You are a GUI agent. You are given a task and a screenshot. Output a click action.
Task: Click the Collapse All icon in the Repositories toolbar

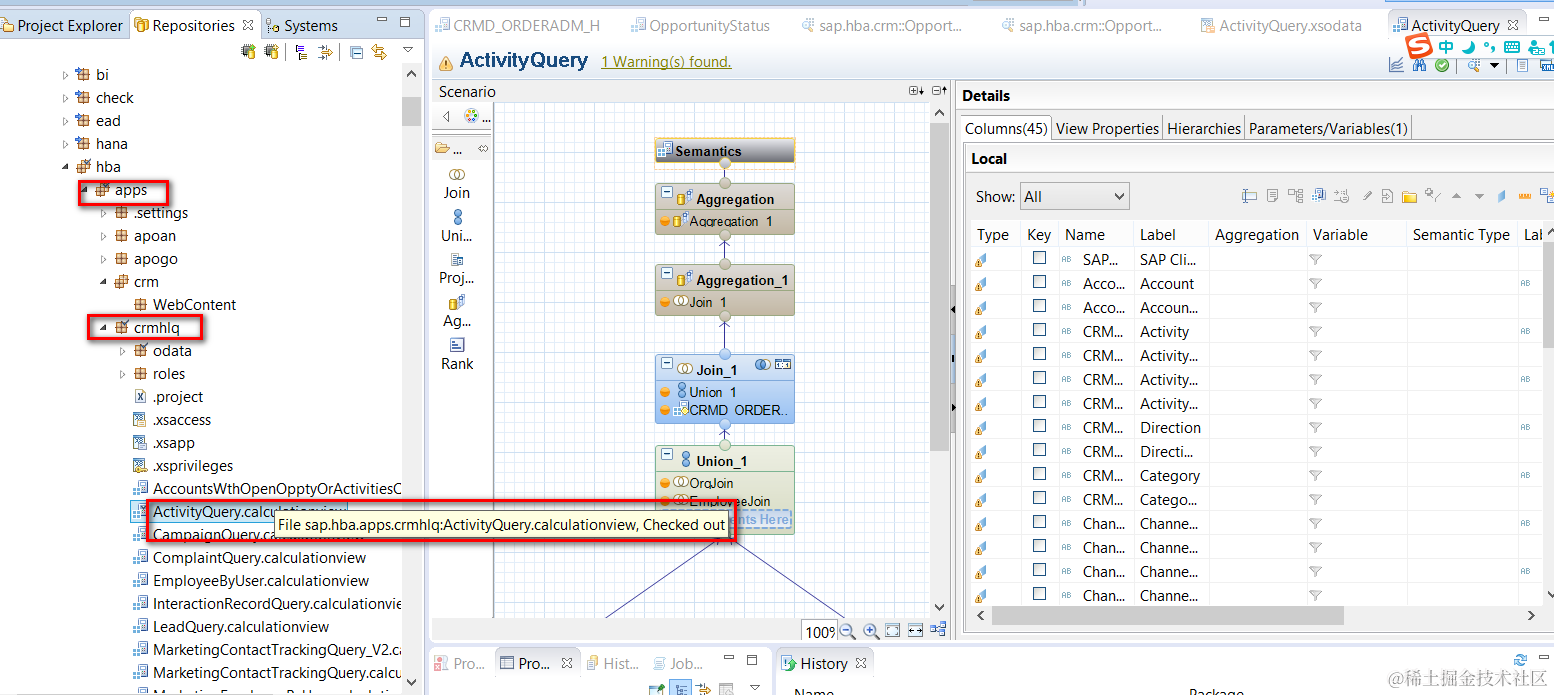357,53
